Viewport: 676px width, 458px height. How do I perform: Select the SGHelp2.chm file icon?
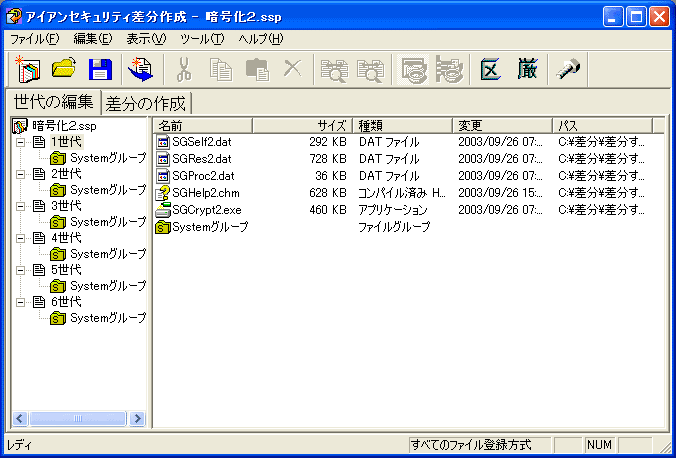tap(163, 193)
